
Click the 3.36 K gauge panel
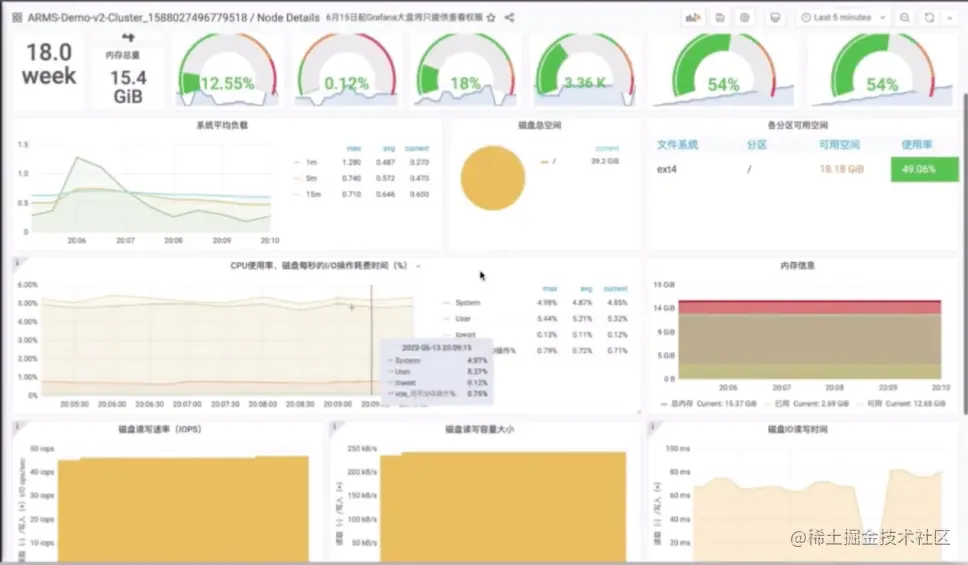pyautogui.click(x=585, y=71)
